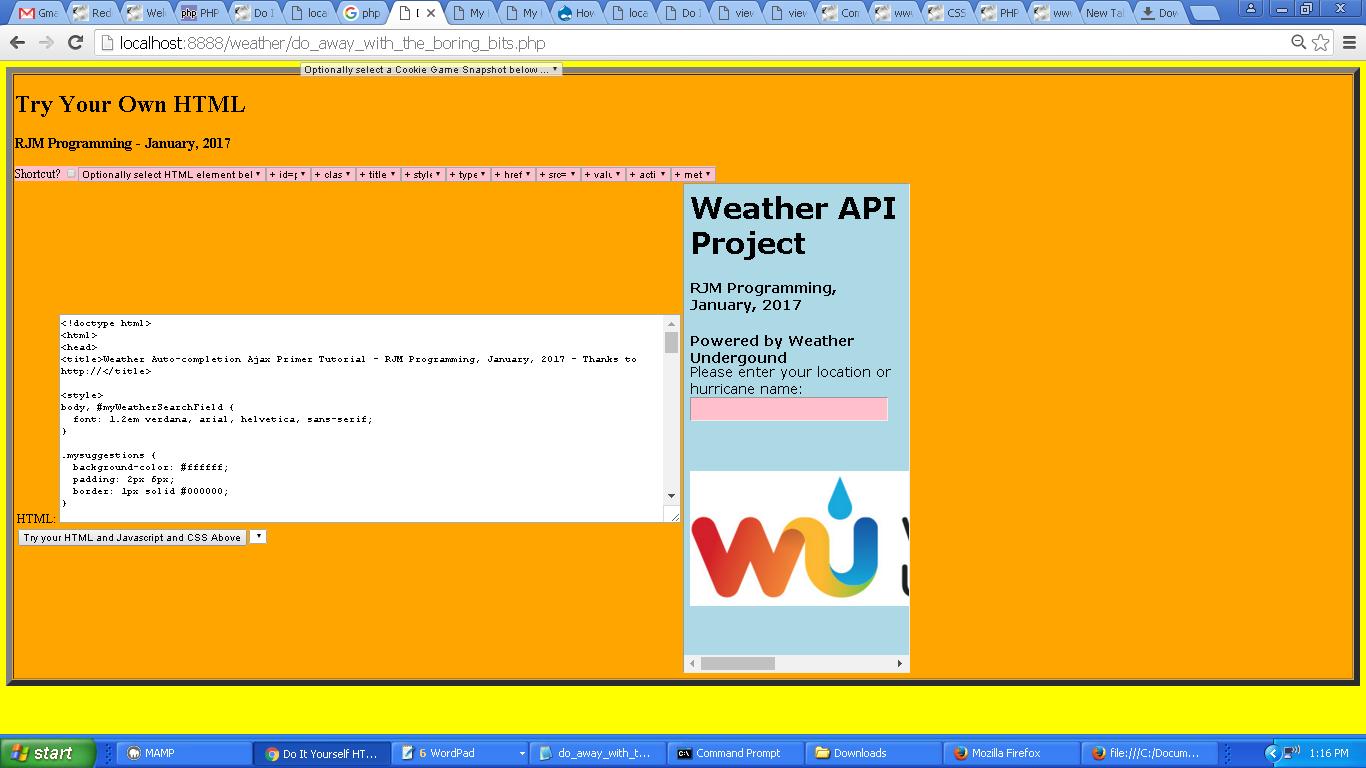The width and height of the screenshot is (1366, 768).
Task: Open the '+ action' attribute dropdown
Action: (648, 174)
